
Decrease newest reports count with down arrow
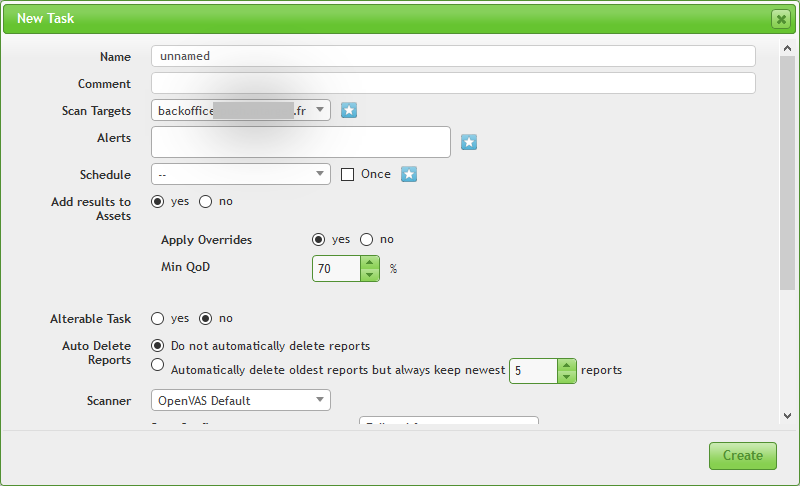tap(567, 377)
